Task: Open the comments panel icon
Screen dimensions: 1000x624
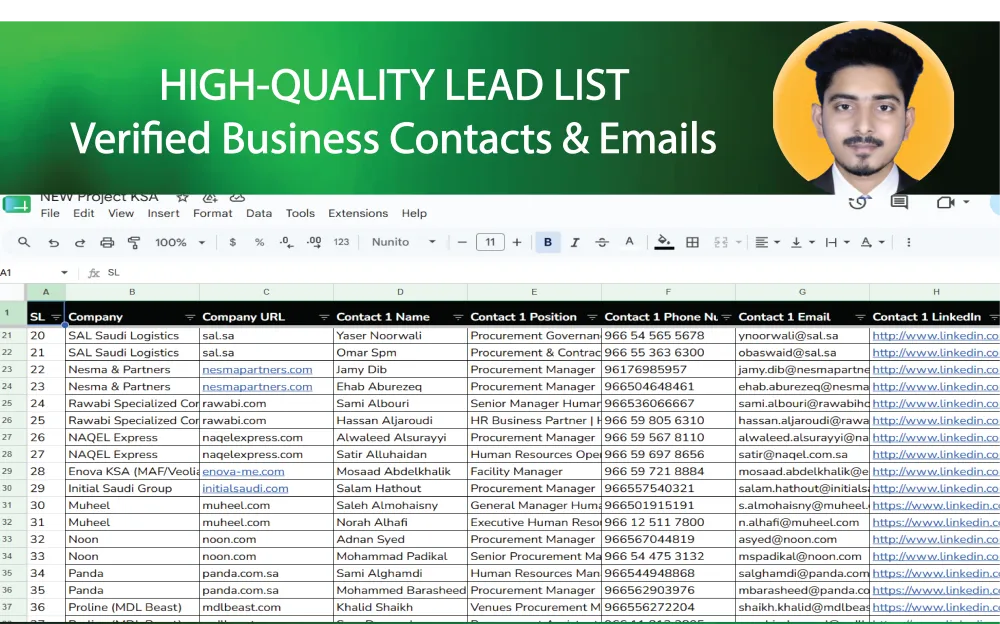Action: [x=899, y=202]
